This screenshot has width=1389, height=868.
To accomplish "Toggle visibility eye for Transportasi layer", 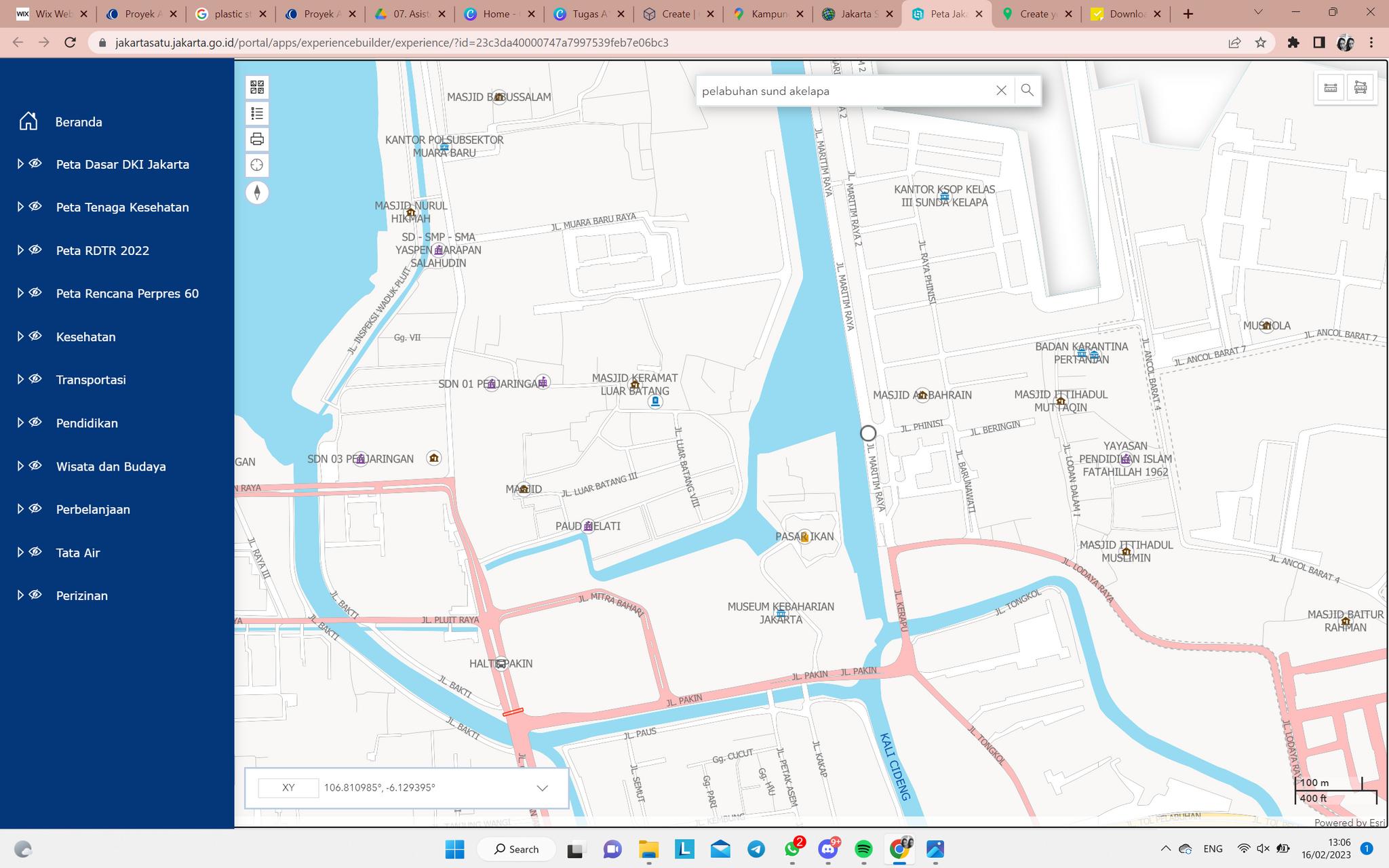I will [35, 379].
